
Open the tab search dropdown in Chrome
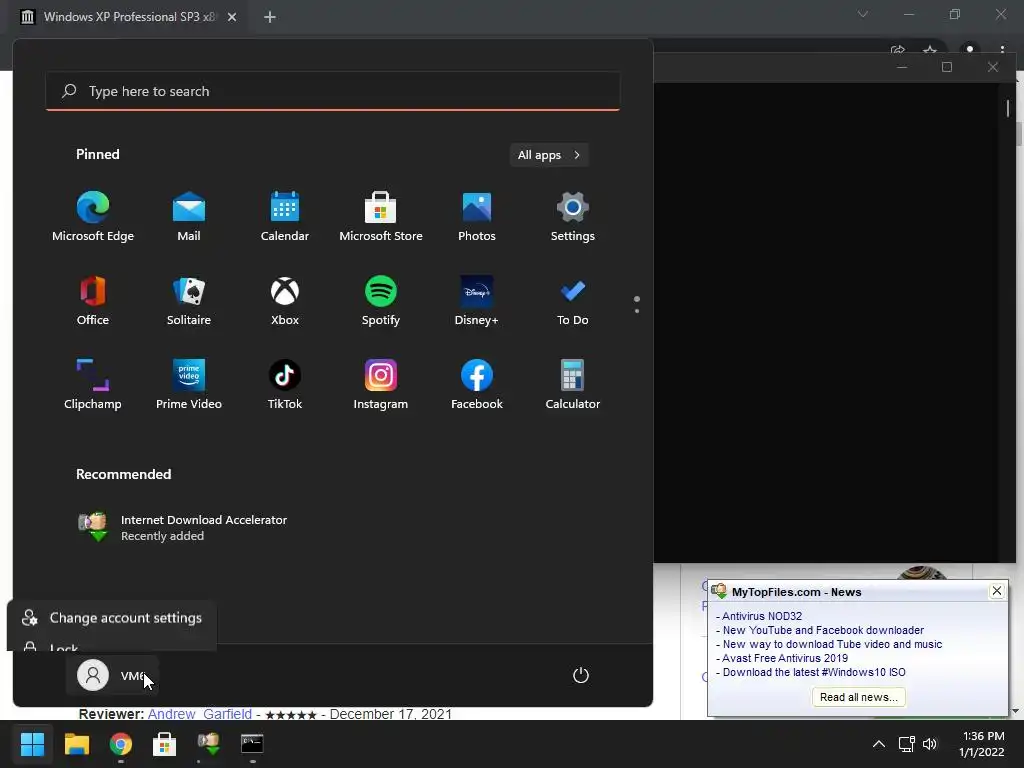click(x=863, y=14)
